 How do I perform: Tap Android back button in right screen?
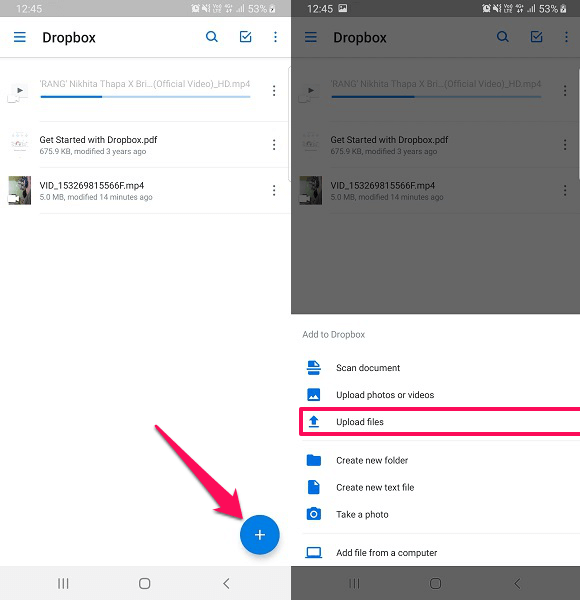pyautogui.click(x=517, y=583)
